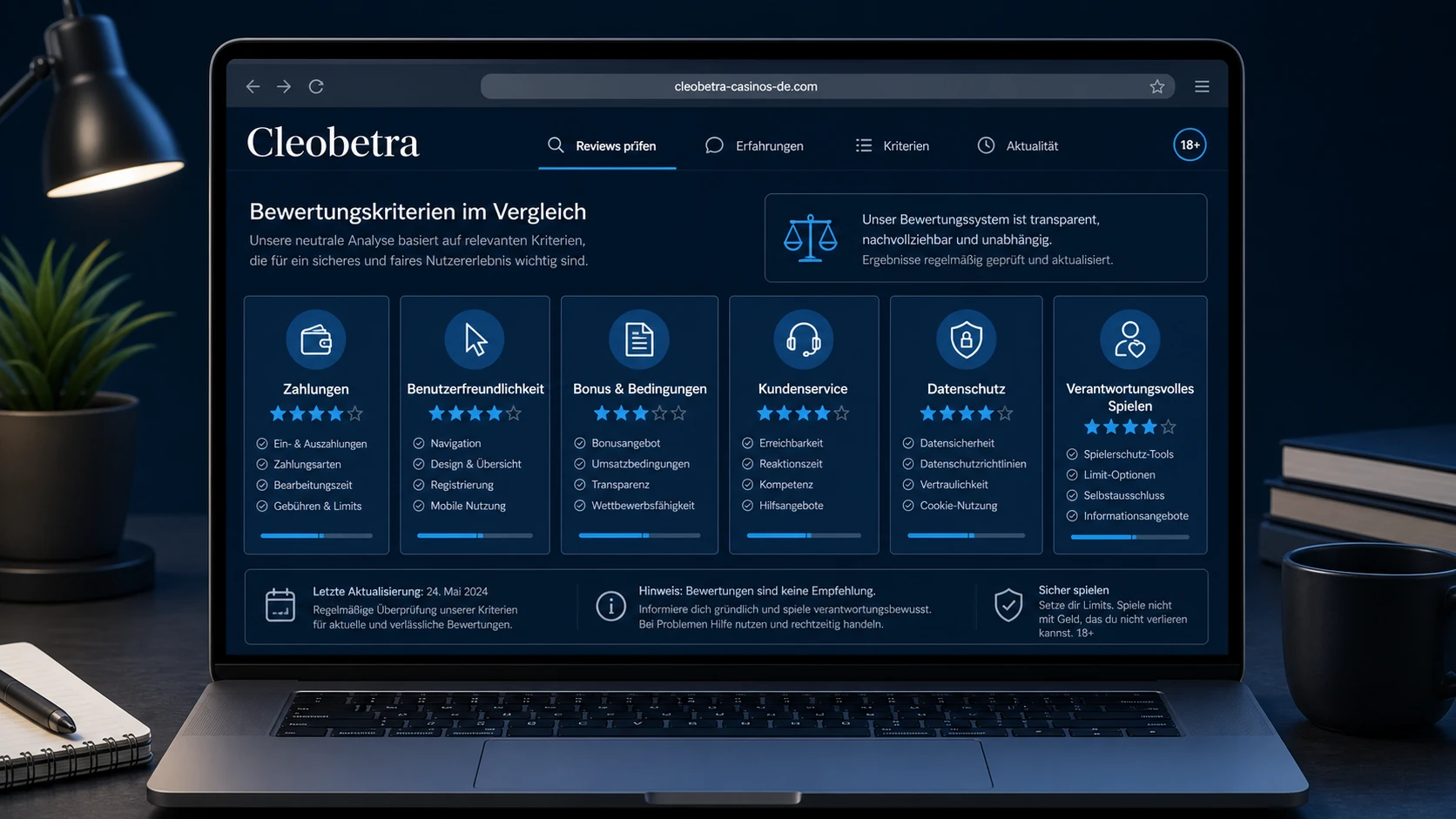
Task: Click the browser forward arrow
Action: (284, 86)
